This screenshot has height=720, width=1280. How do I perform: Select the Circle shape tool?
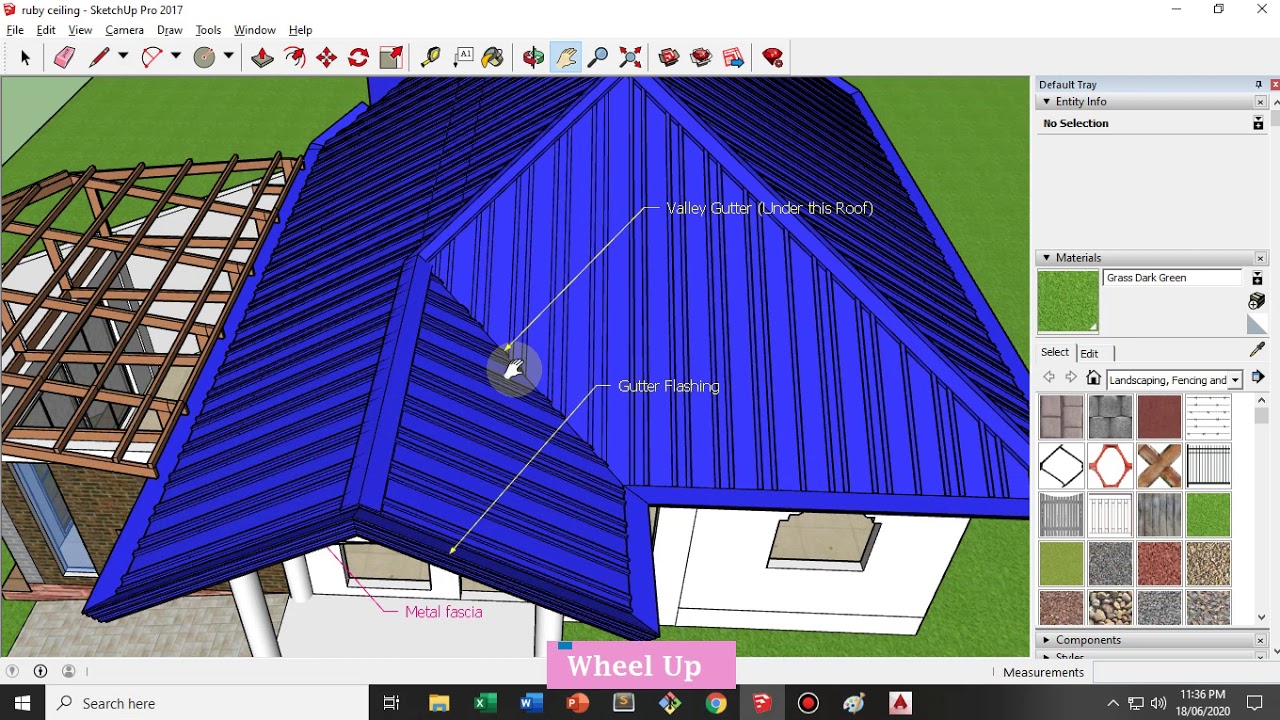coord(204,58)
